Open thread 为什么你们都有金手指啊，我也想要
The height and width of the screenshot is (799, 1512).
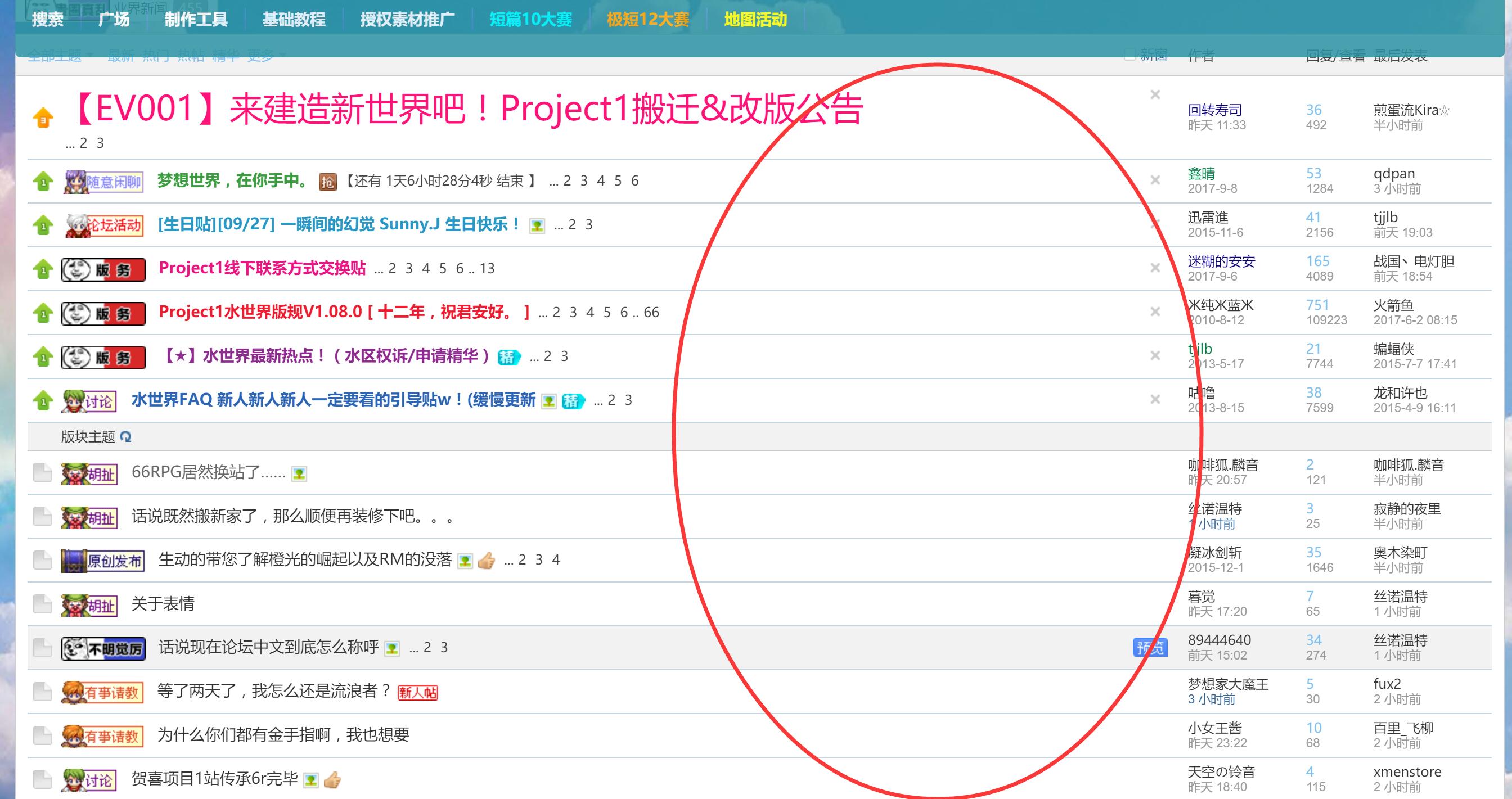click(x=283, y=735)
